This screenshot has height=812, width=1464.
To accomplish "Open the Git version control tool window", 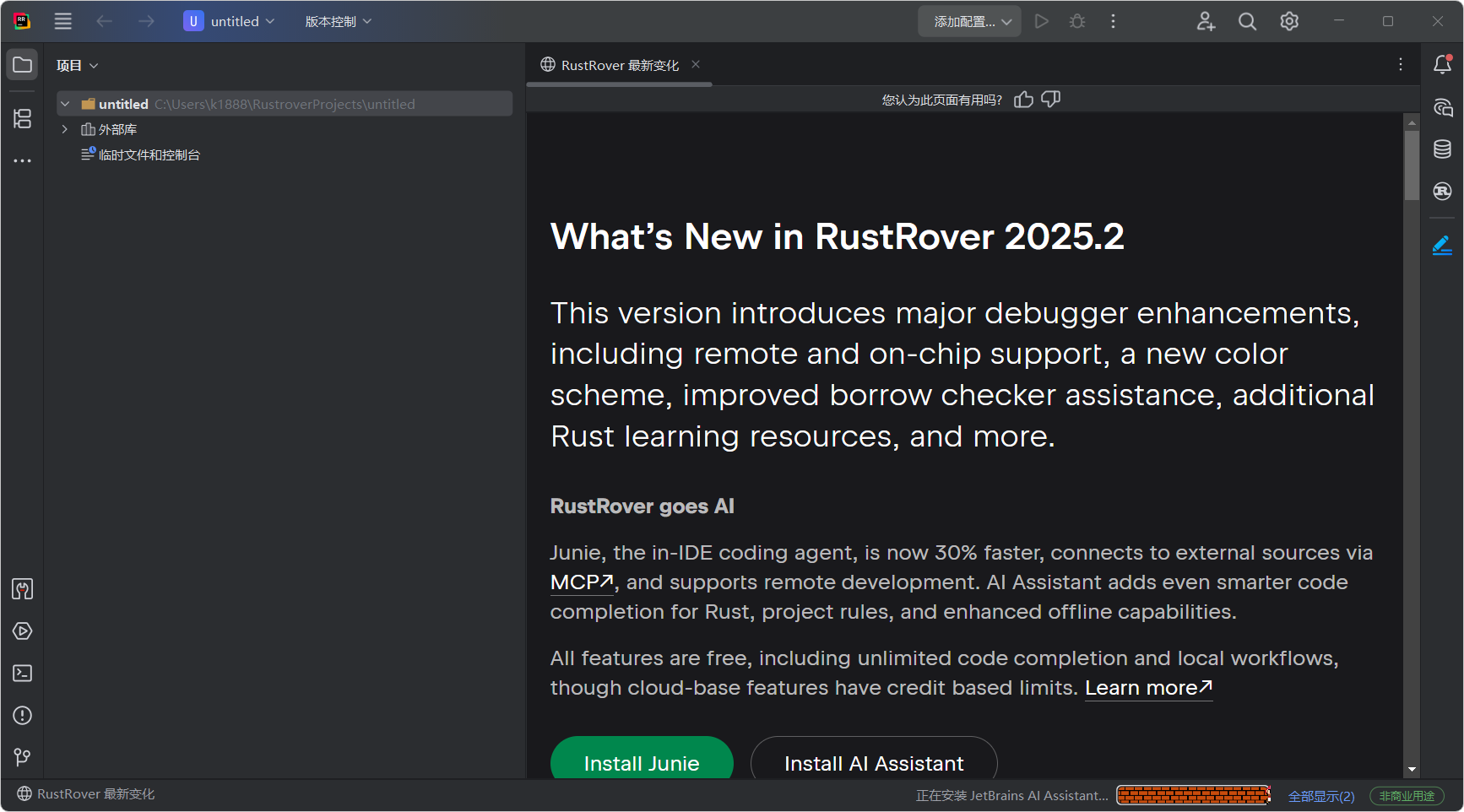I will click(x=23, y=757).
